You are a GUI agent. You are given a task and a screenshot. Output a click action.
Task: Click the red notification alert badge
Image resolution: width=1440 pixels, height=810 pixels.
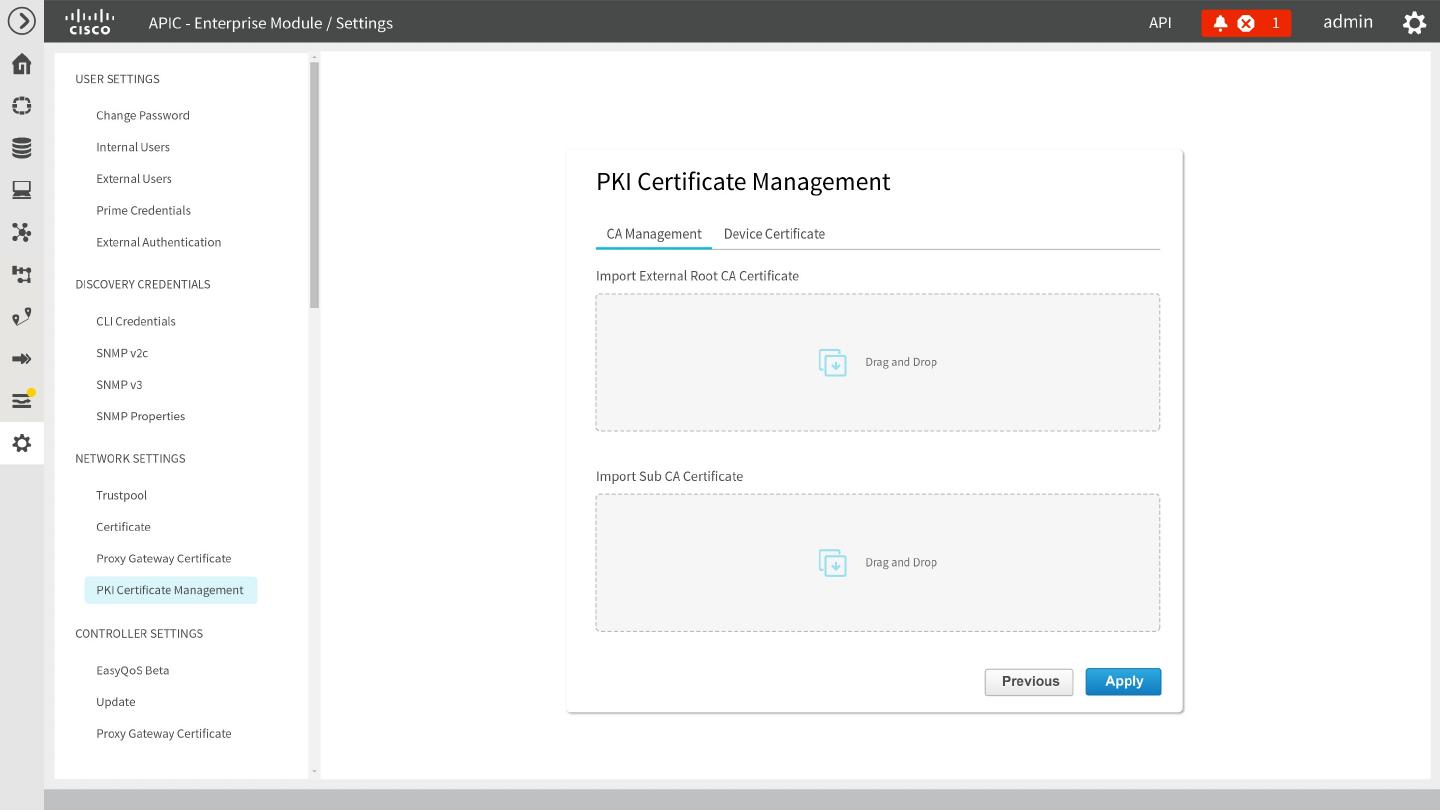1245,22
